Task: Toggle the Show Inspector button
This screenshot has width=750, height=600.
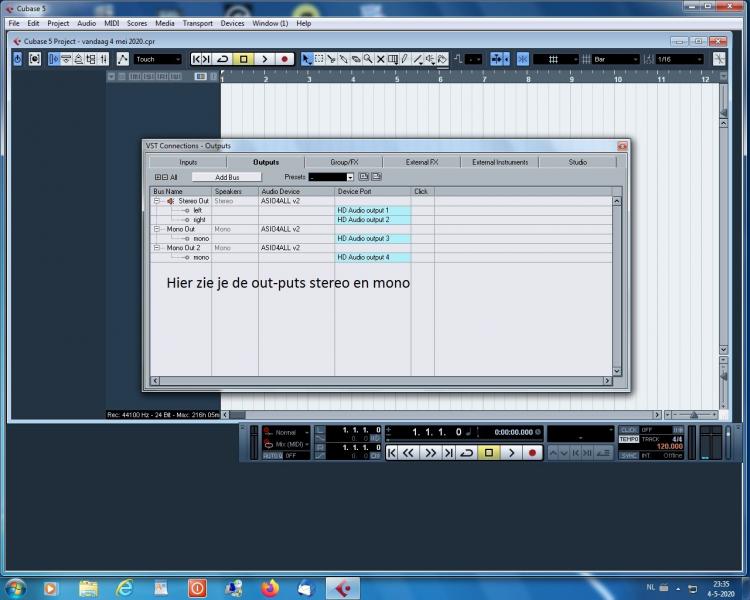Action: click(53, 59)
